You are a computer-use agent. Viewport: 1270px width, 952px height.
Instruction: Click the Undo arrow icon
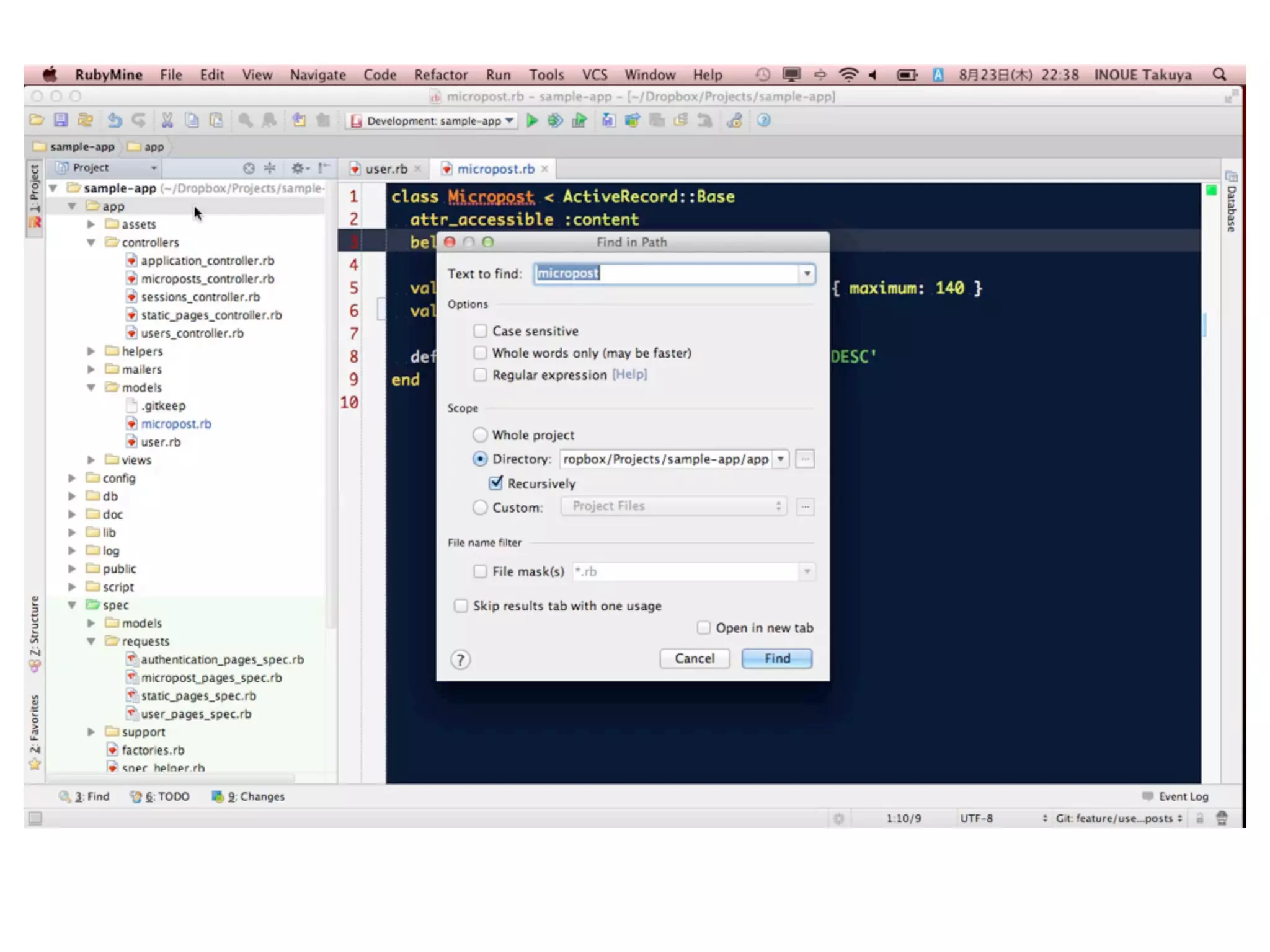(115, 120)
